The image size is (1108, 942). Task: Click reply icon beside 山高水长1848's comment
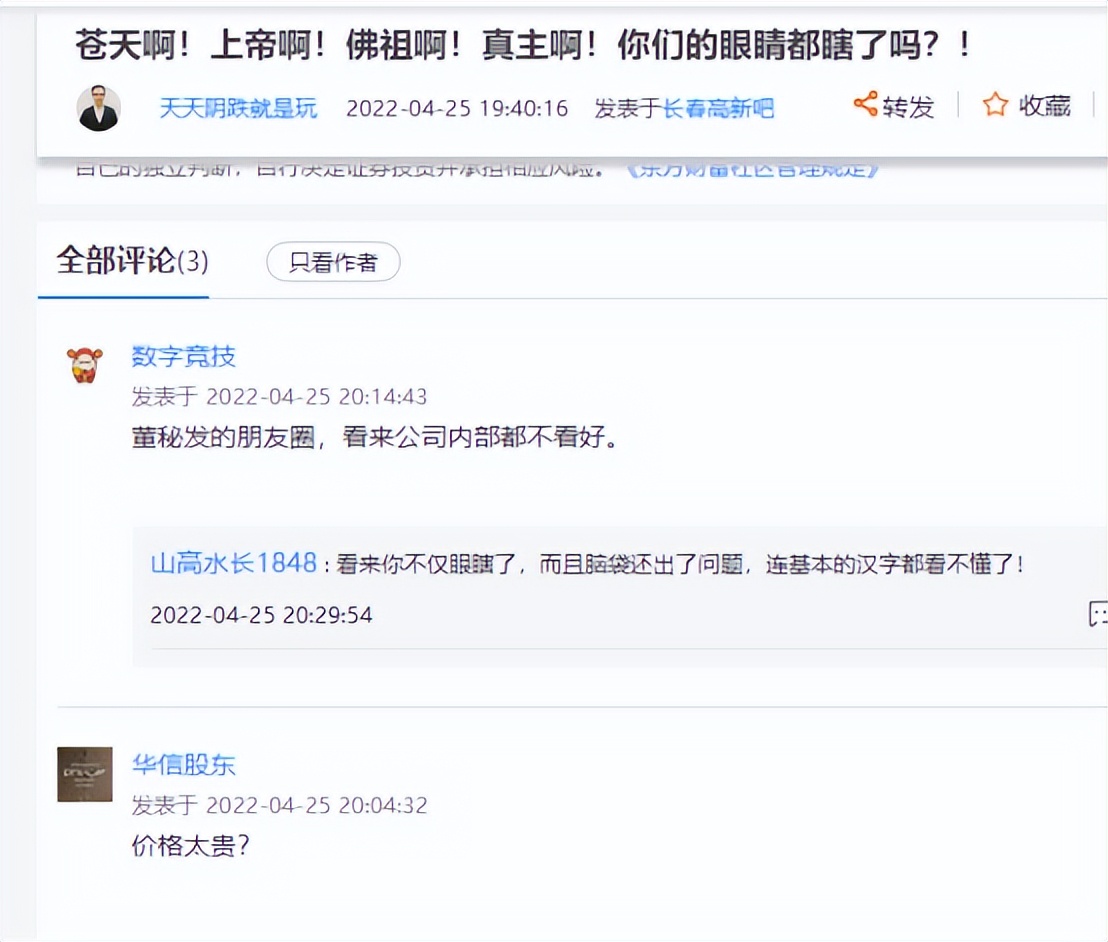point(1098,614)
